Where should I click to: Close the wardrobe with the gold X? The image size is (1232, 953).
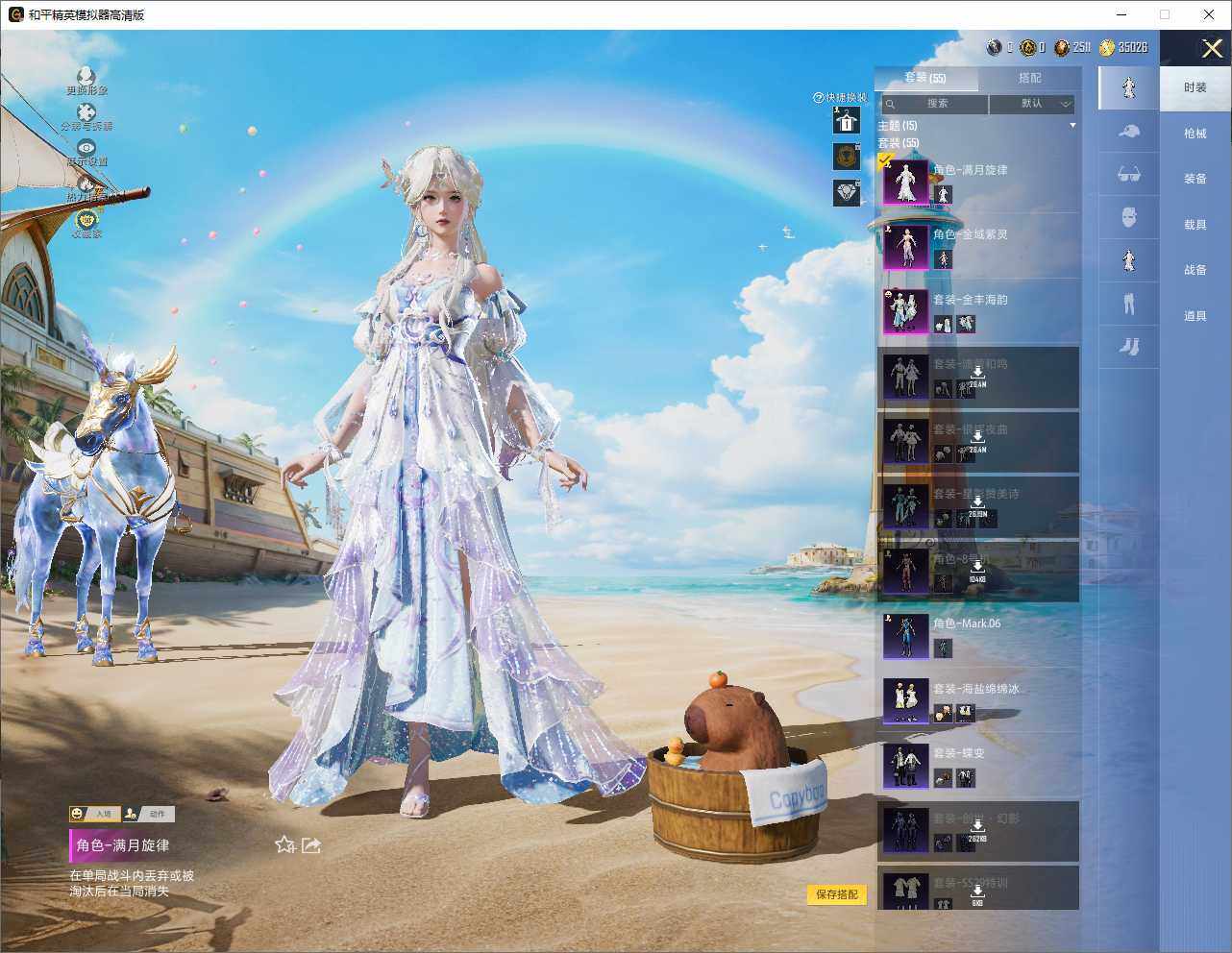tap(1212, 48)
